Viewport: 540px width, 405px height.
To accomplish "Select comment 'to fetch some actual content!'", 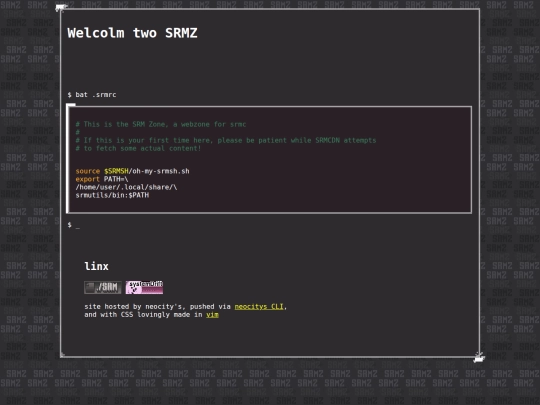I will [x=138, y=148].
